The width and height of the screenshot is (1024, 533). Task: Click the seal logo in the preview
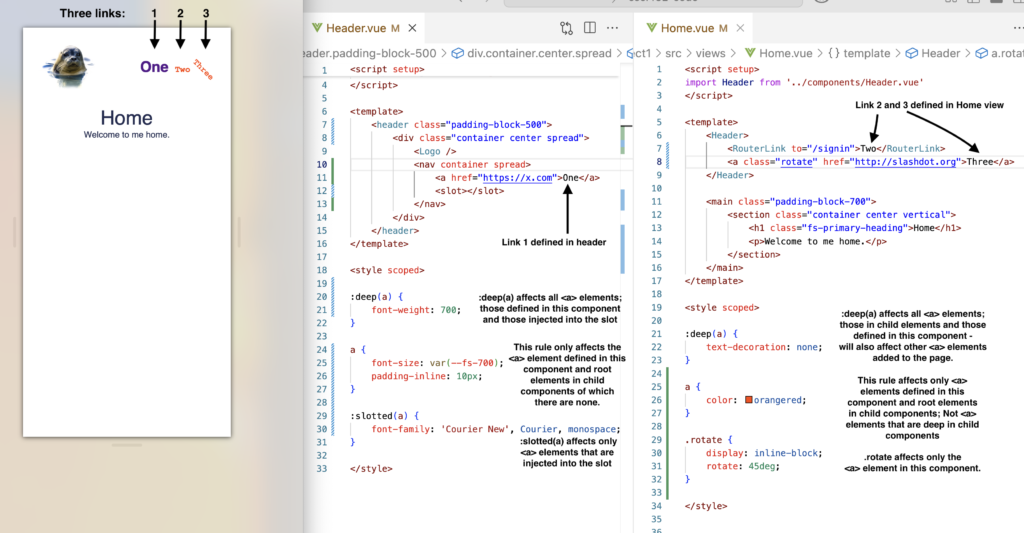[x=68, y=65]
